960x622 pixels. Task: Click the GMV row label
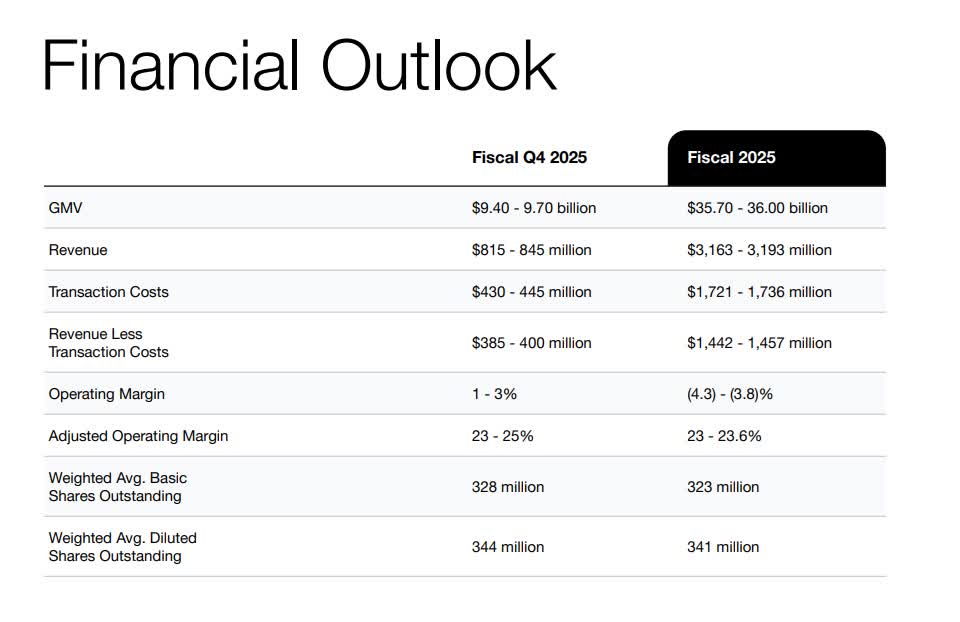65,208
